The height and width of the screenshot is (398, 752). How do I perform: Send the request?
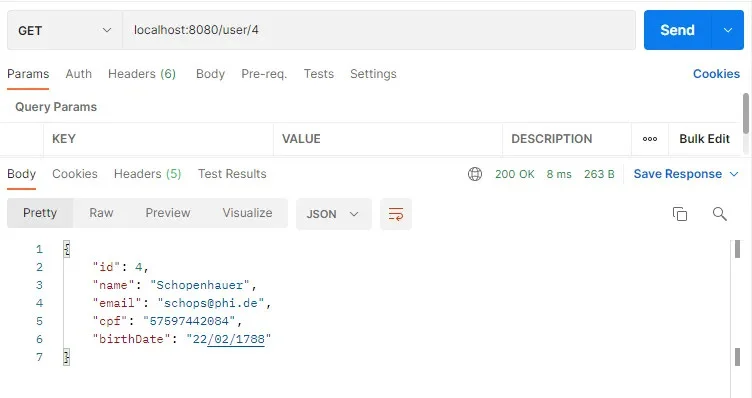coord(677,30)
